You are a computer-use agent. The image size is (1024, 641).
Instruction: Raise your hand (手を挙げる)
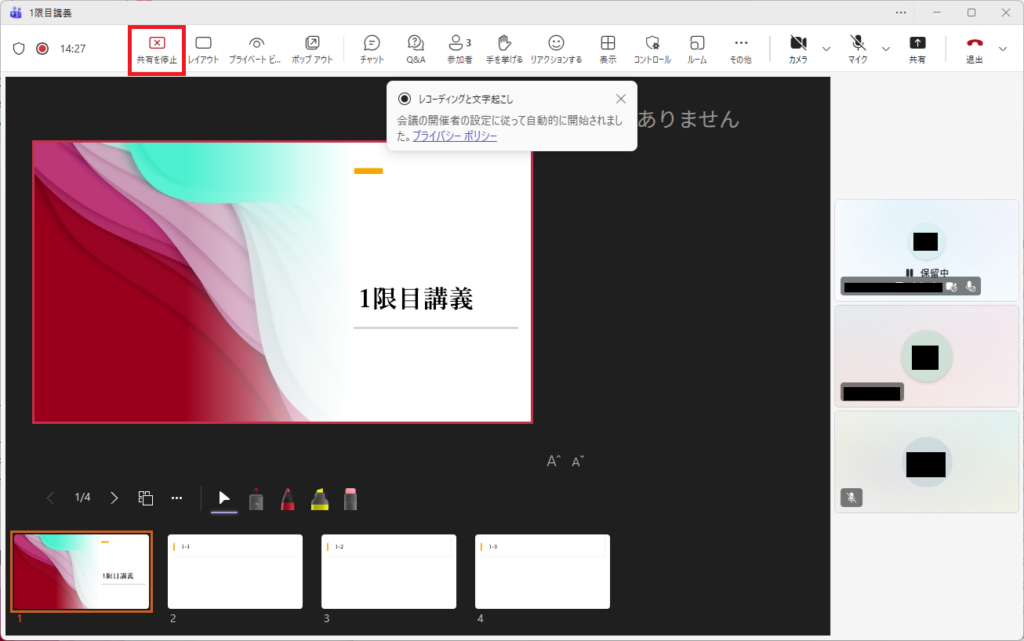pos(504,49)
